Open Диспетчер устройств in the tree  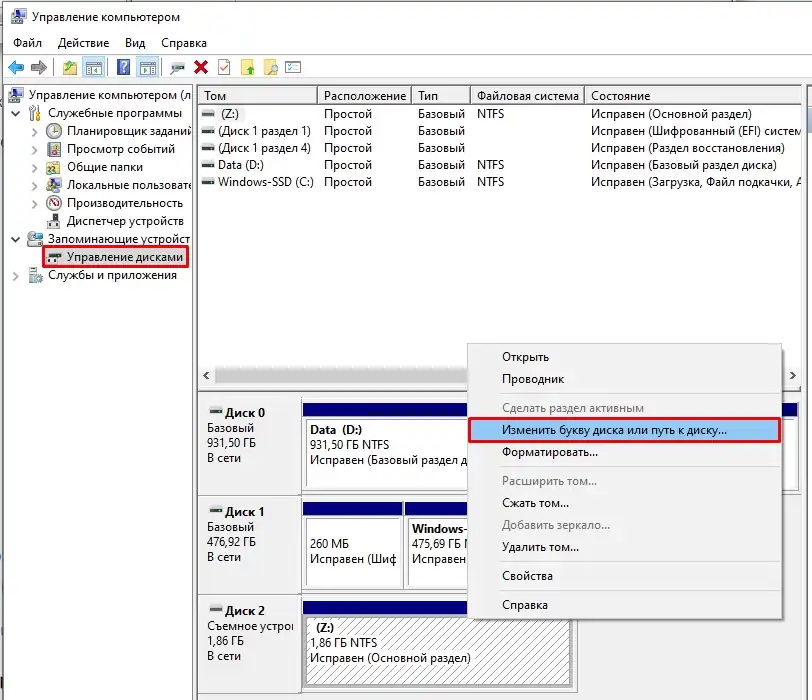point(124,221)
